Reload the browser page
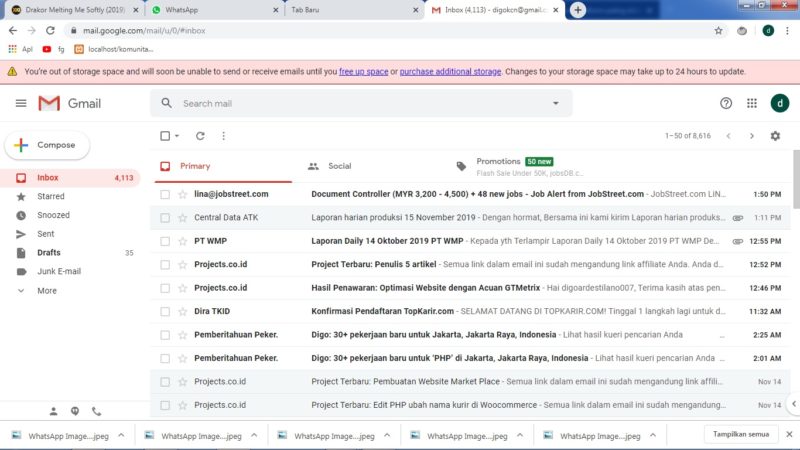Image resolution: width=800 pixels, height=450 pixels. pos(50,31)
